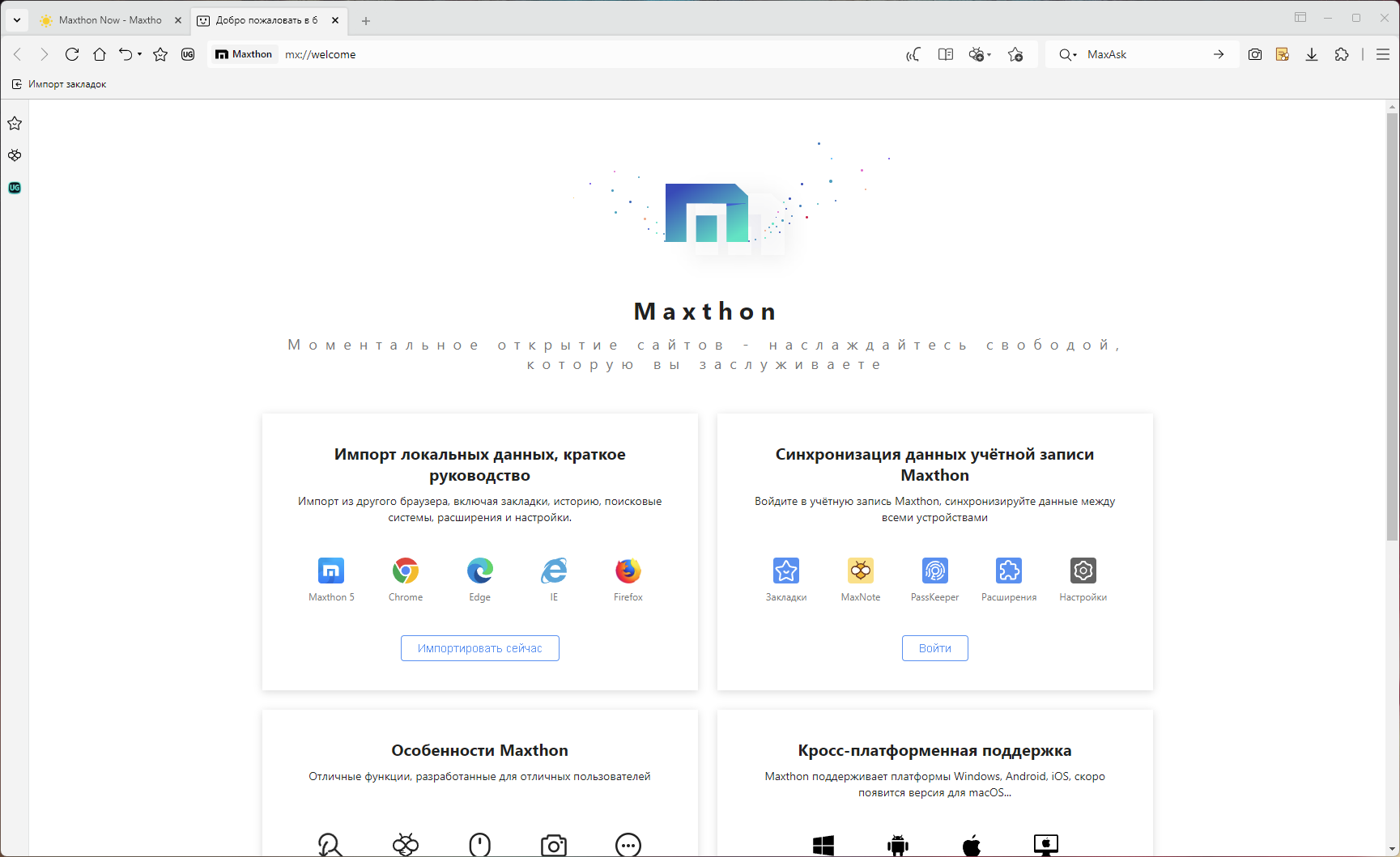1400x857 pixels.
Task: Select Chrome as import source
Action: [x=406, y=571]
